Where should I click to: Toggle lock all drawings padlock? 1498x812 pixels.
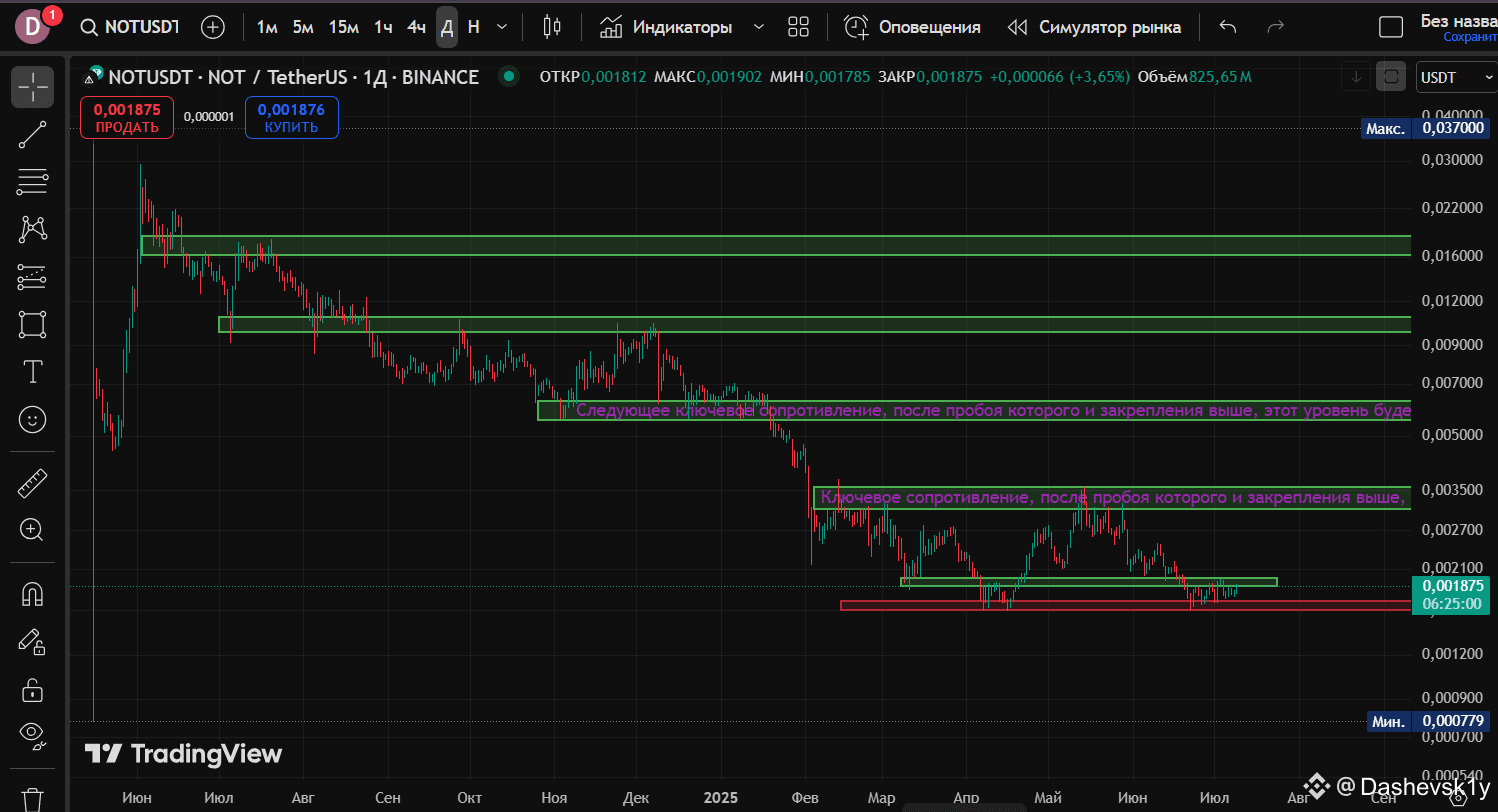(32, 689)
